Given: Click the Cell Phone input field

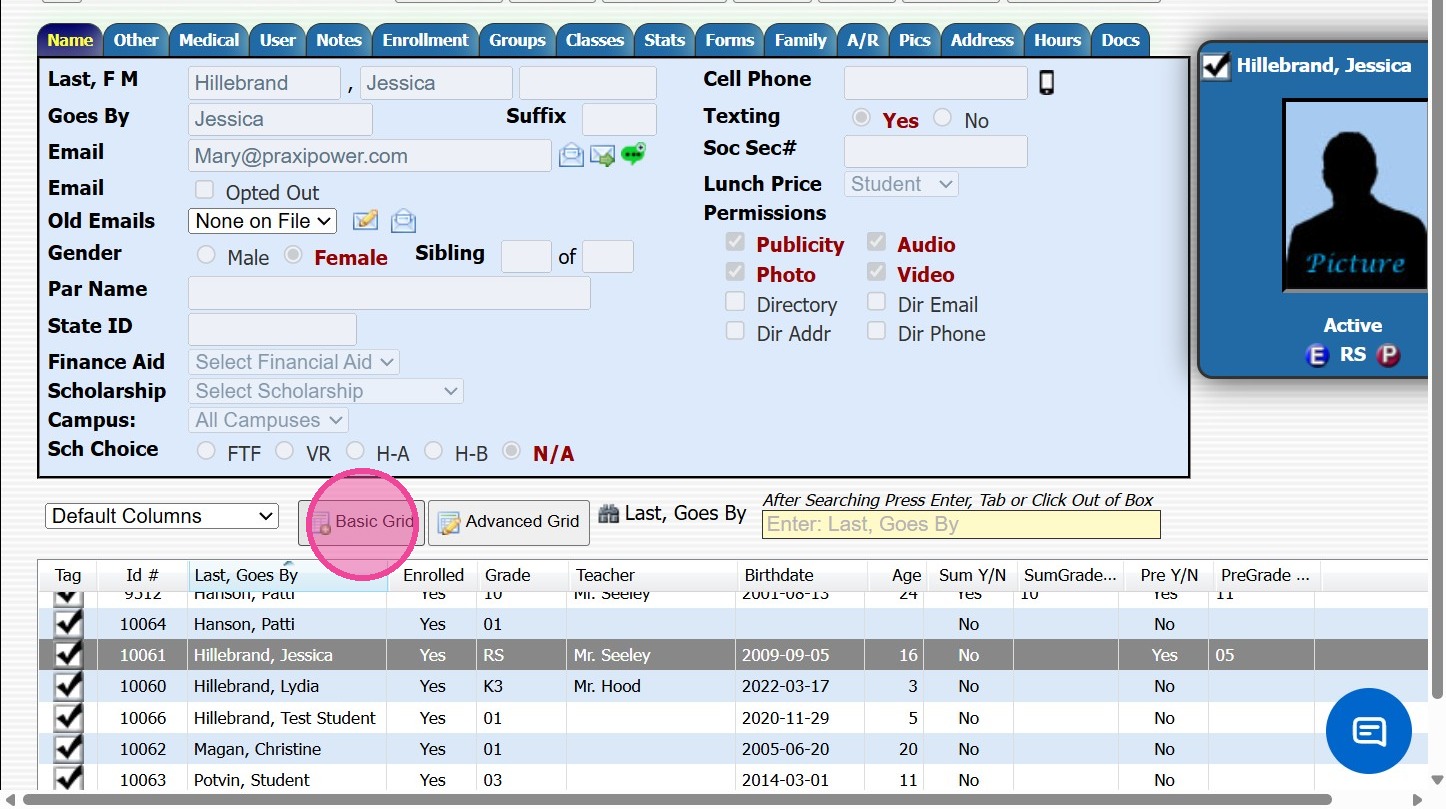Looking at the screenshot, I should coord(936,82).
